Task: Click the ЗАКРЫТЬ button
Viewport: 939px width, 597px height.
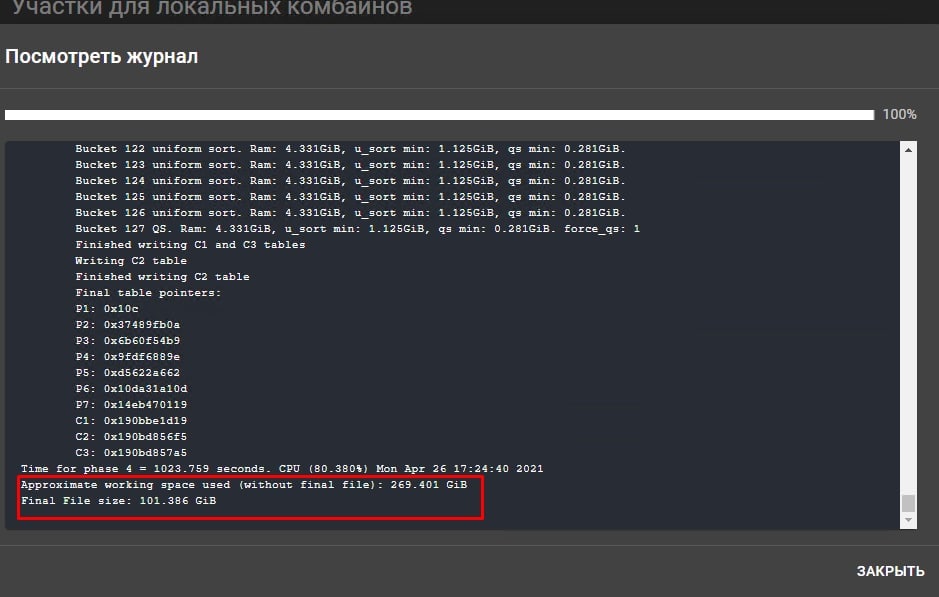Action: click(890, 571)
